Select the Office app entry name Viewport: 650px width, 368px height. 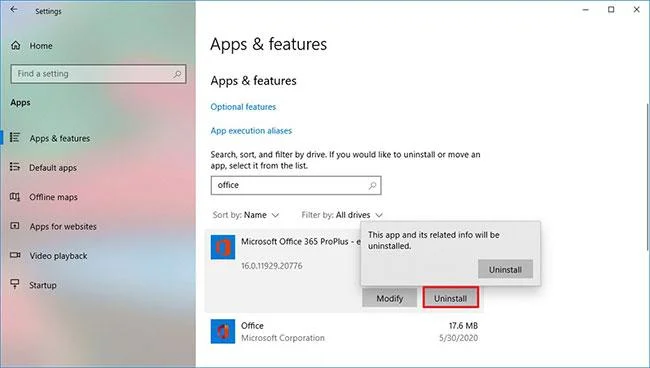click(x=252, y=326)
